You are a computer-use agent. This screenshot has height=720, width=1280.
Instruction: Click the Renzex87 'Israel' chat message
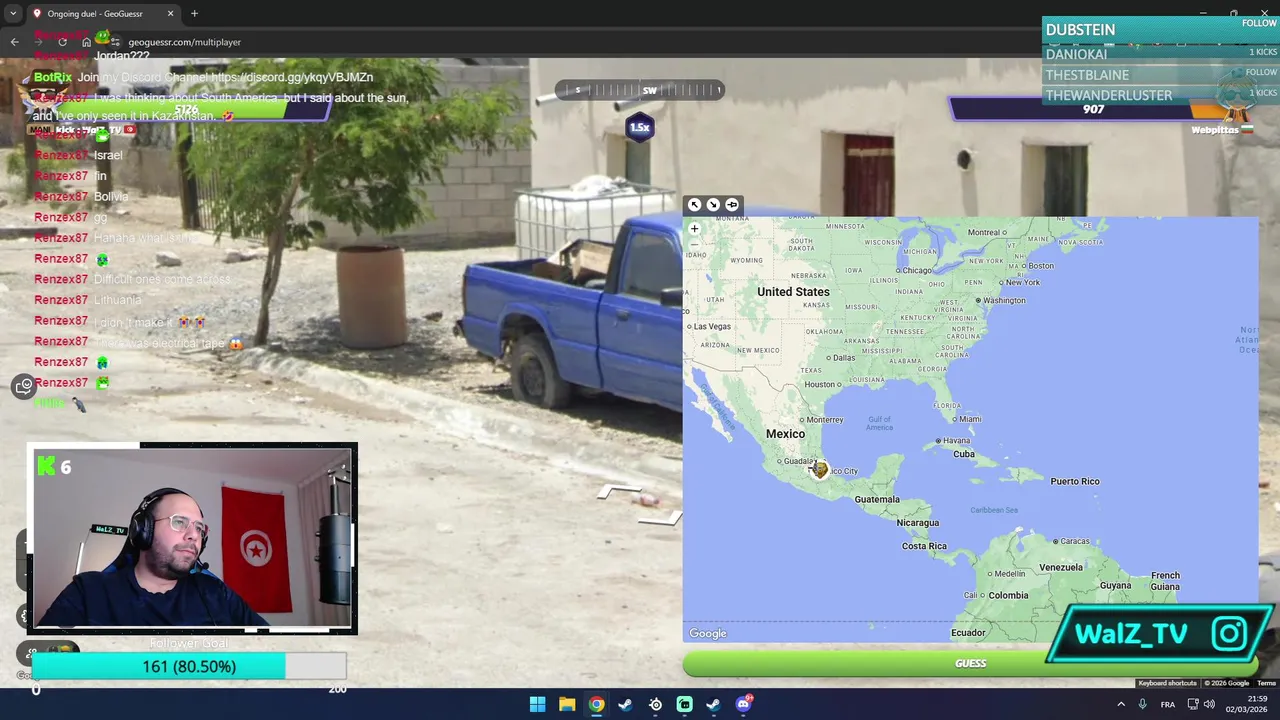[x=78, y=155]
